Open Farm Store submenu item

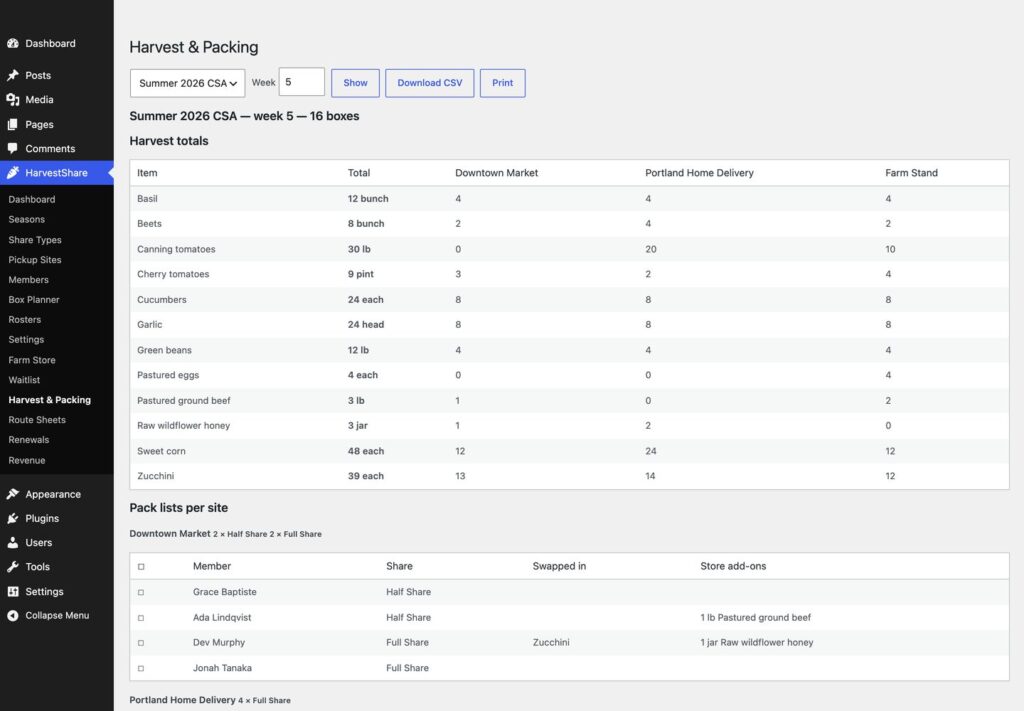[x=32, y=360]
